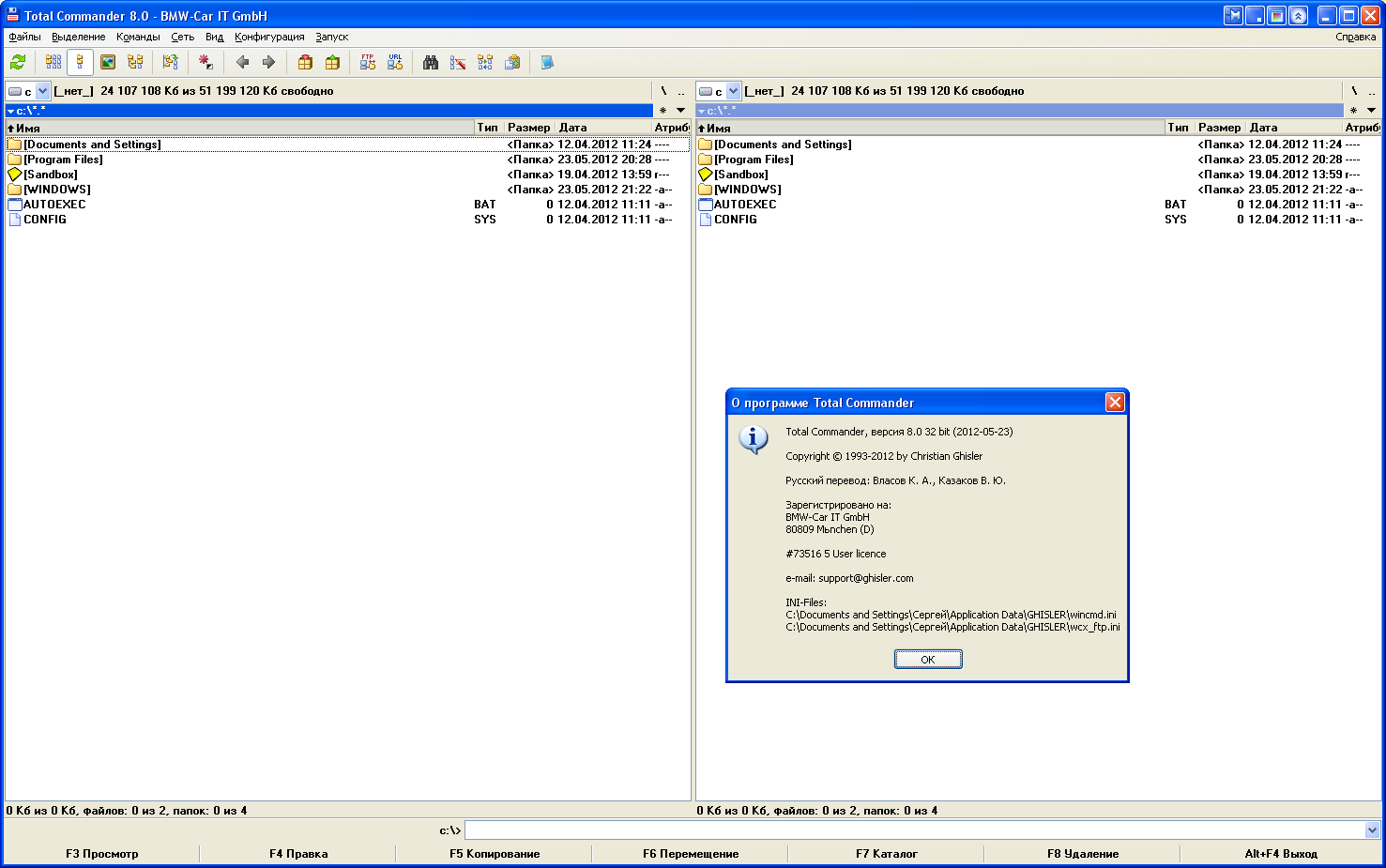Expand right panel directory history arrow
The width and height of the screenshot is (1386, 868).
click(1371, 111)
